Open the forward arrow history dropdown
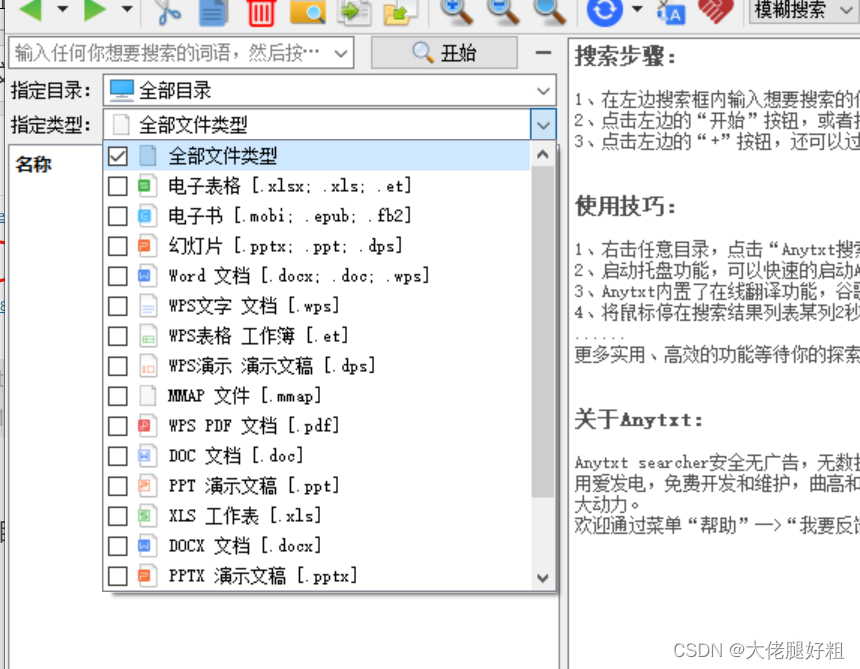860x669 pixels. coord(127,9)
